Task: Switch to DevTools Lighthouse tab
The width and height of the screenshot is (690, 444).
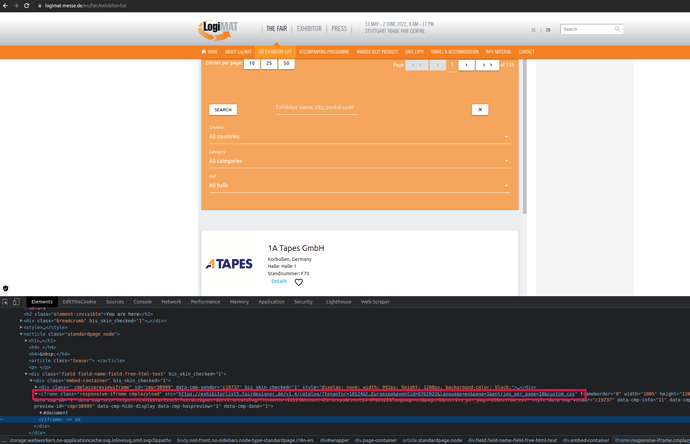Action: [x=339, y=302]
